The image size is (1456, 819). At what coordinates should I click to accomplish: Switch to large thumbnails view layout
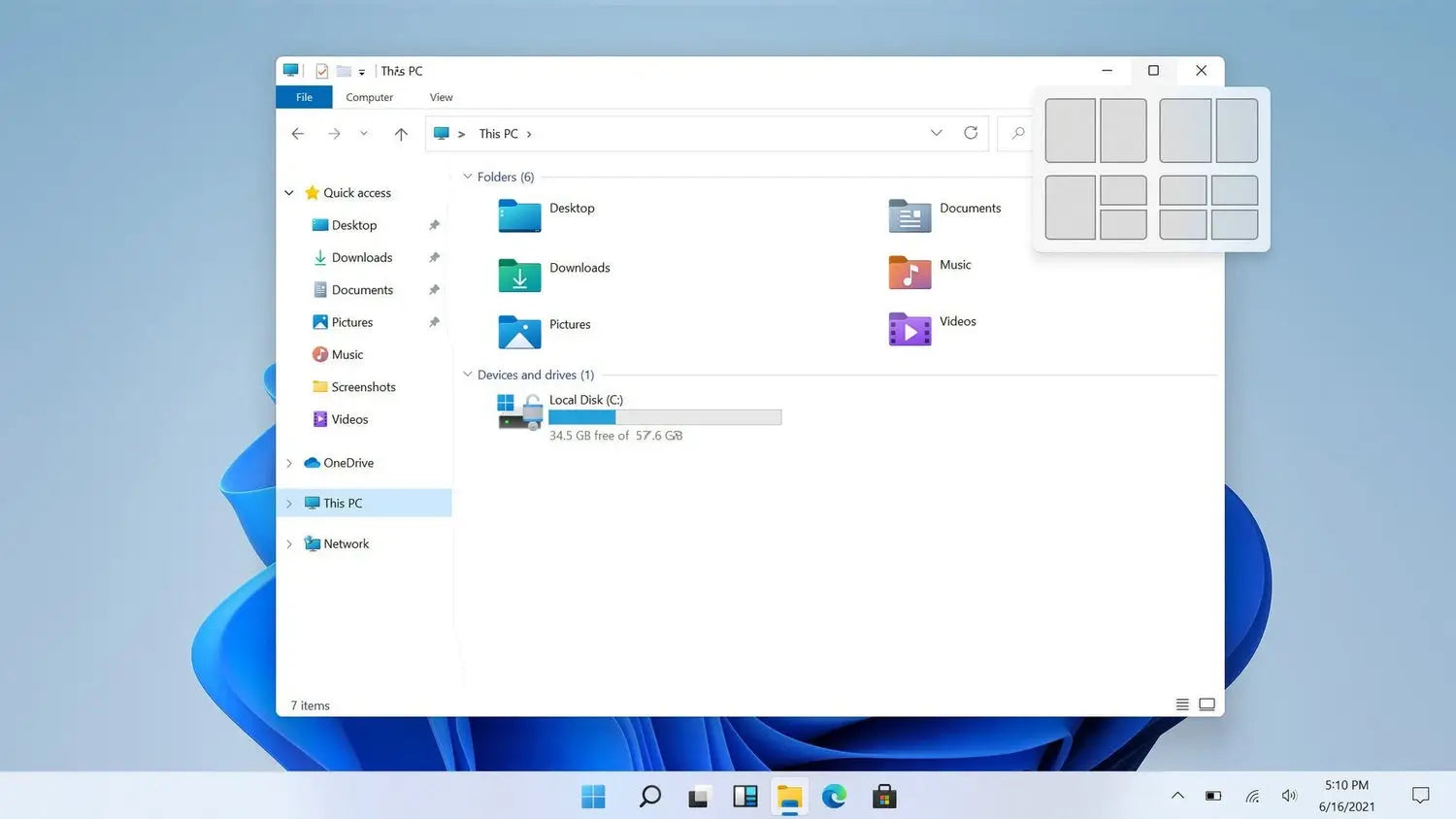coord(1207,704)
